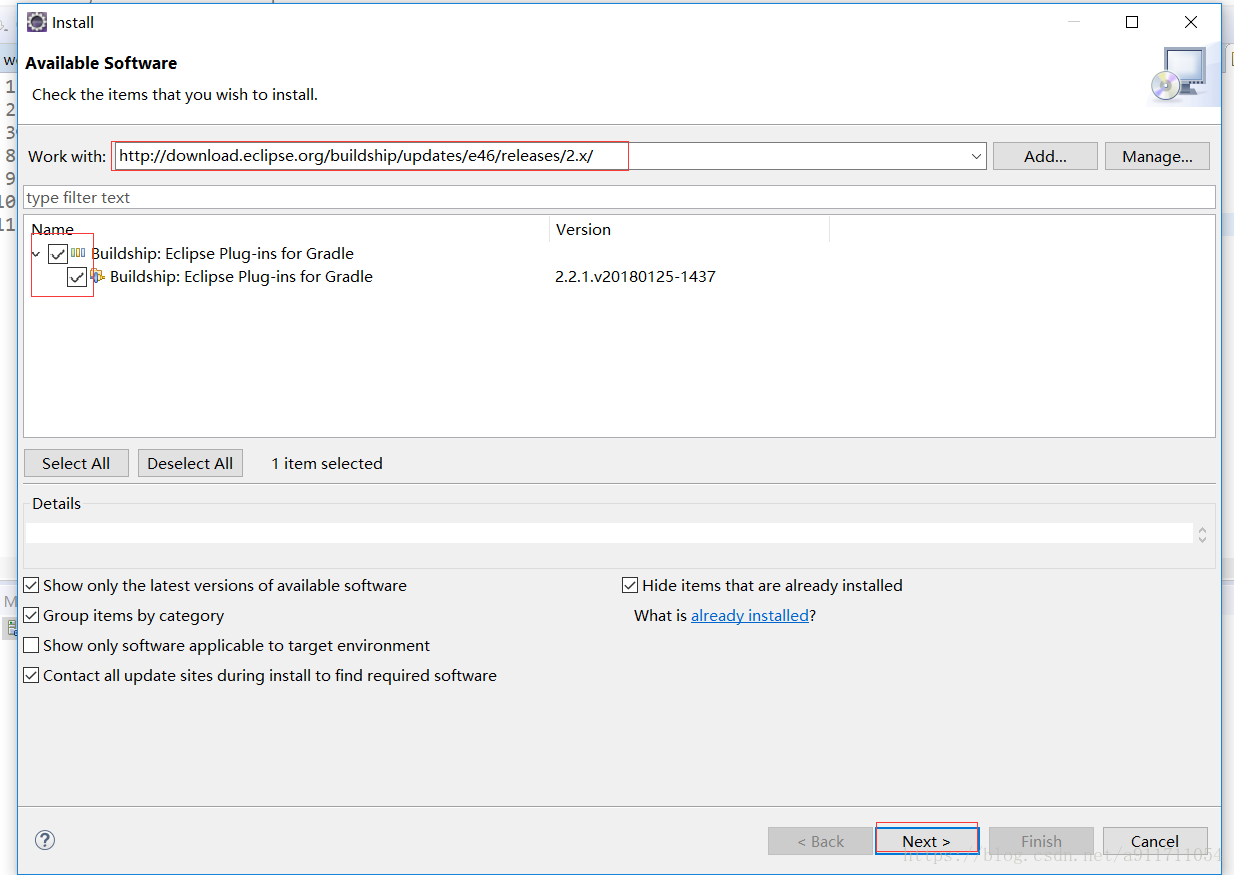Toggle Contact all update sites checkbox
Image resolution: width=1234 pixels, height=875 pixels.
[x=31, y=676]
